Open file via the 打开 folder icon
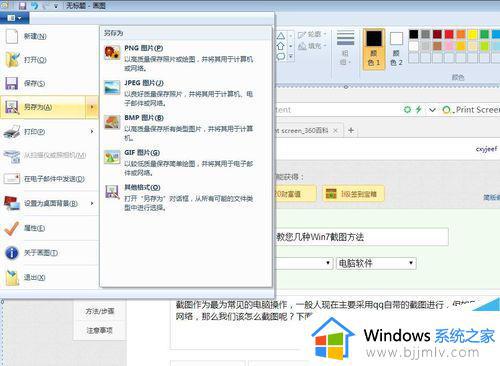Viewport: 500px width, 366px height. coord(12,60)
